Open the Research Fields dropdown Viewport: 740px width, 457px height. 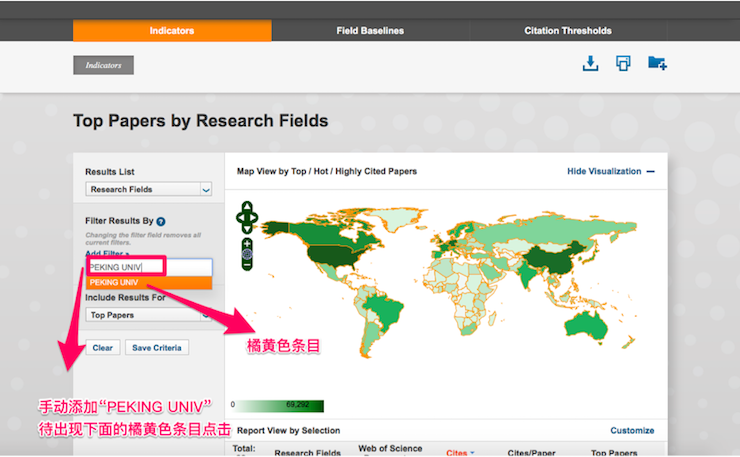coord(149,189)
